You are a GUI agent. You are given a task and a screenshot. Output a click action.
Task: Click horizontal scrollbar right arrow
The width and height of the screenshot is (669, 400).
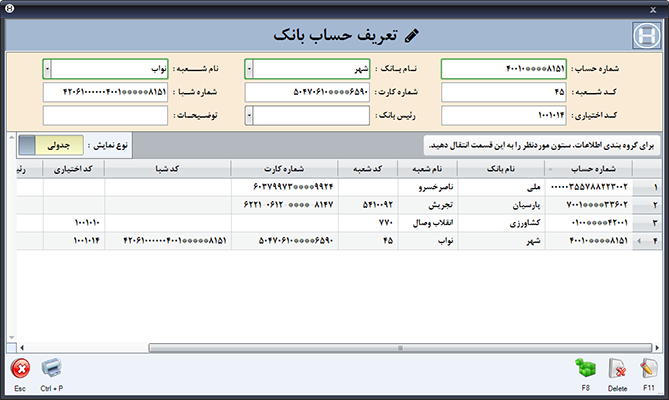point(657,348)
